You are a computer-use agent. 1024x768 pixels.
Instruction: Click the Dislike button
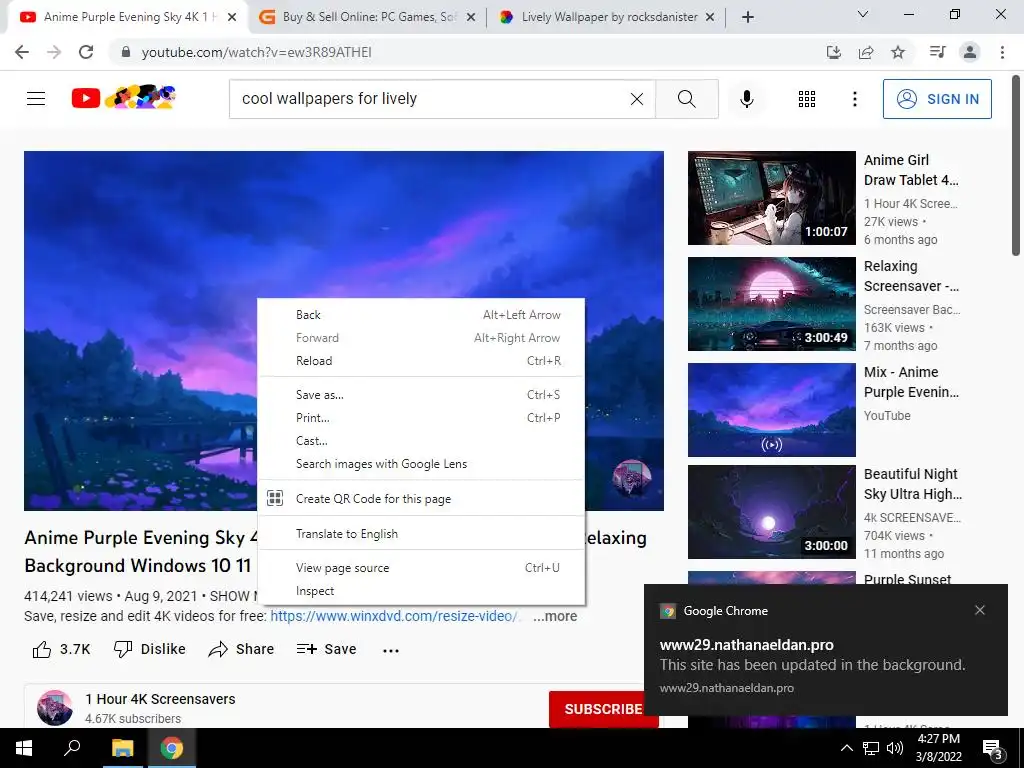pos(150,649)
